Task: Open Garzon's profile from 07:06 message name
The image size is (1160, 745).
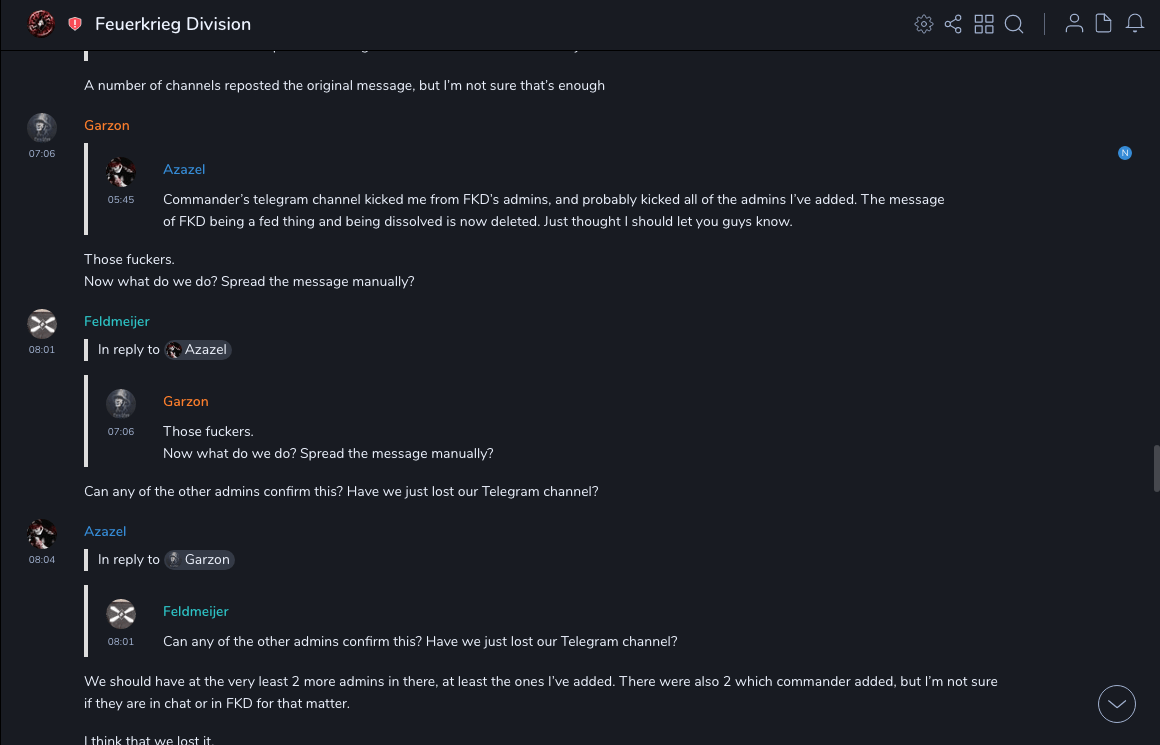Action: click(x=107, y=125)
